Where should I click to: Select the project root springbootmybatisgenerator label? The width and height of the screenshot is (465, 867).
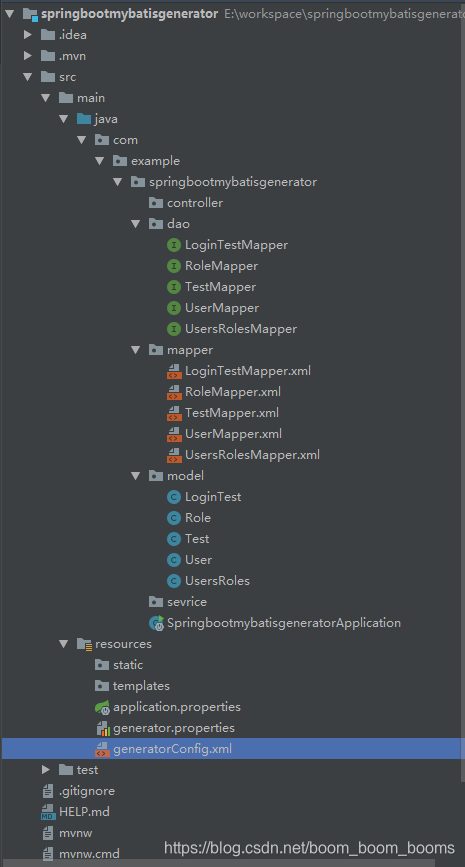(129, 14)
